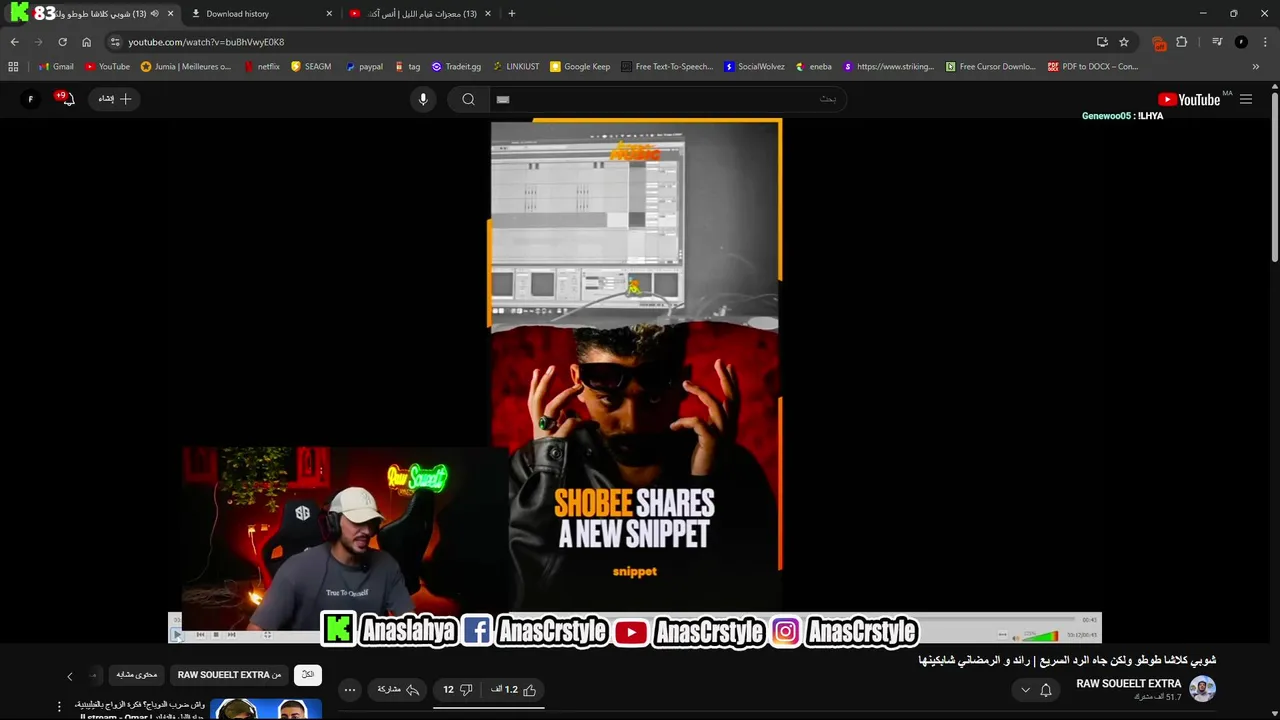Select the 'من RAW SOUEELT EXTRA' chip
The image size is (1280, 720).
[229, 675]
